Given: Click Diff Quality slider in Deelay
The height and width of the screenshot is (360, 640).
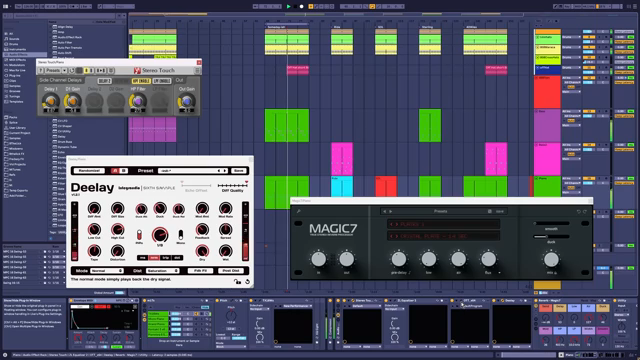Looking at the screenshot, I should (x=233, y=186).
